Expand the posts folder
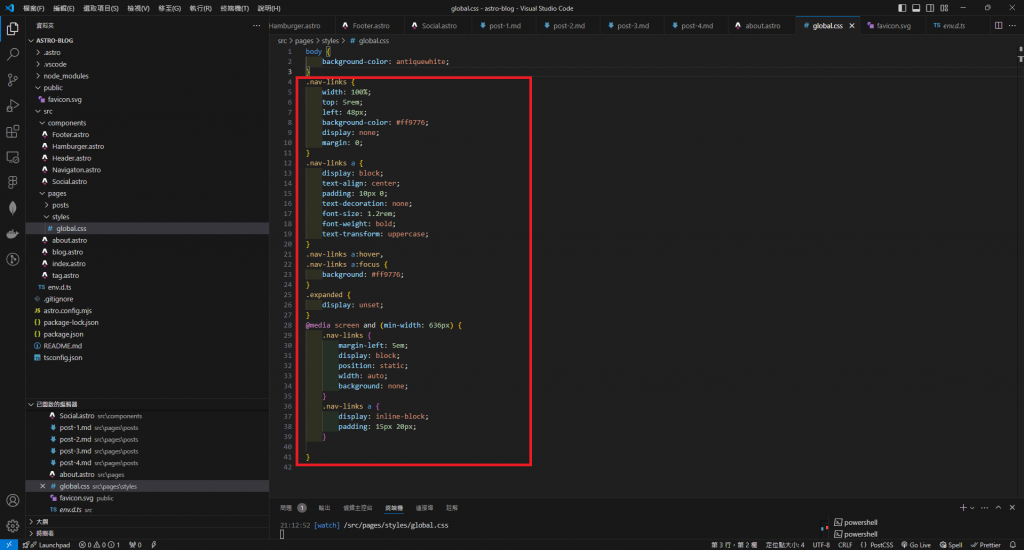Viewport: 1024px width, 550px height. (46, 205)
